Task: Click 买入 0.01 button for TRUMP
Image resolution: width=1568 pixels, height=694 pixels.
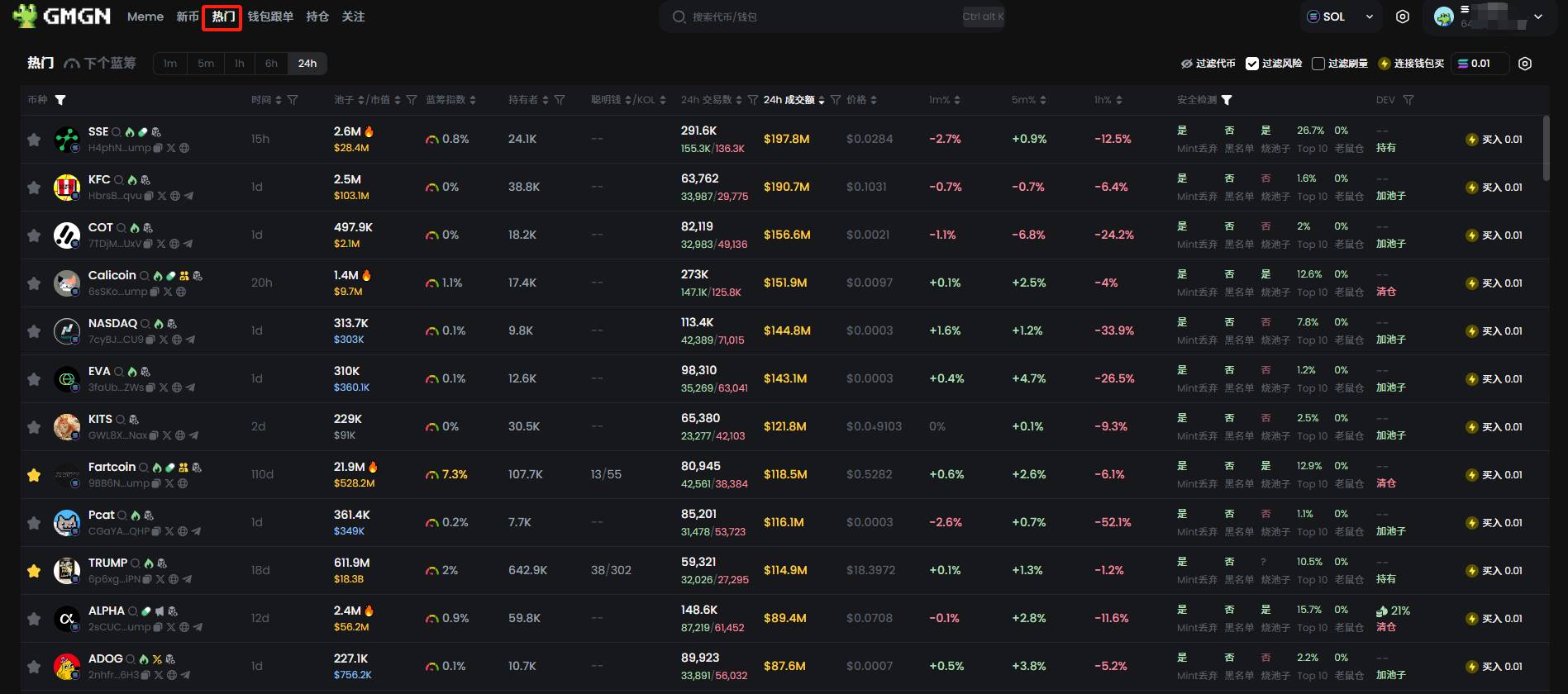Action: pos(1494,571)
